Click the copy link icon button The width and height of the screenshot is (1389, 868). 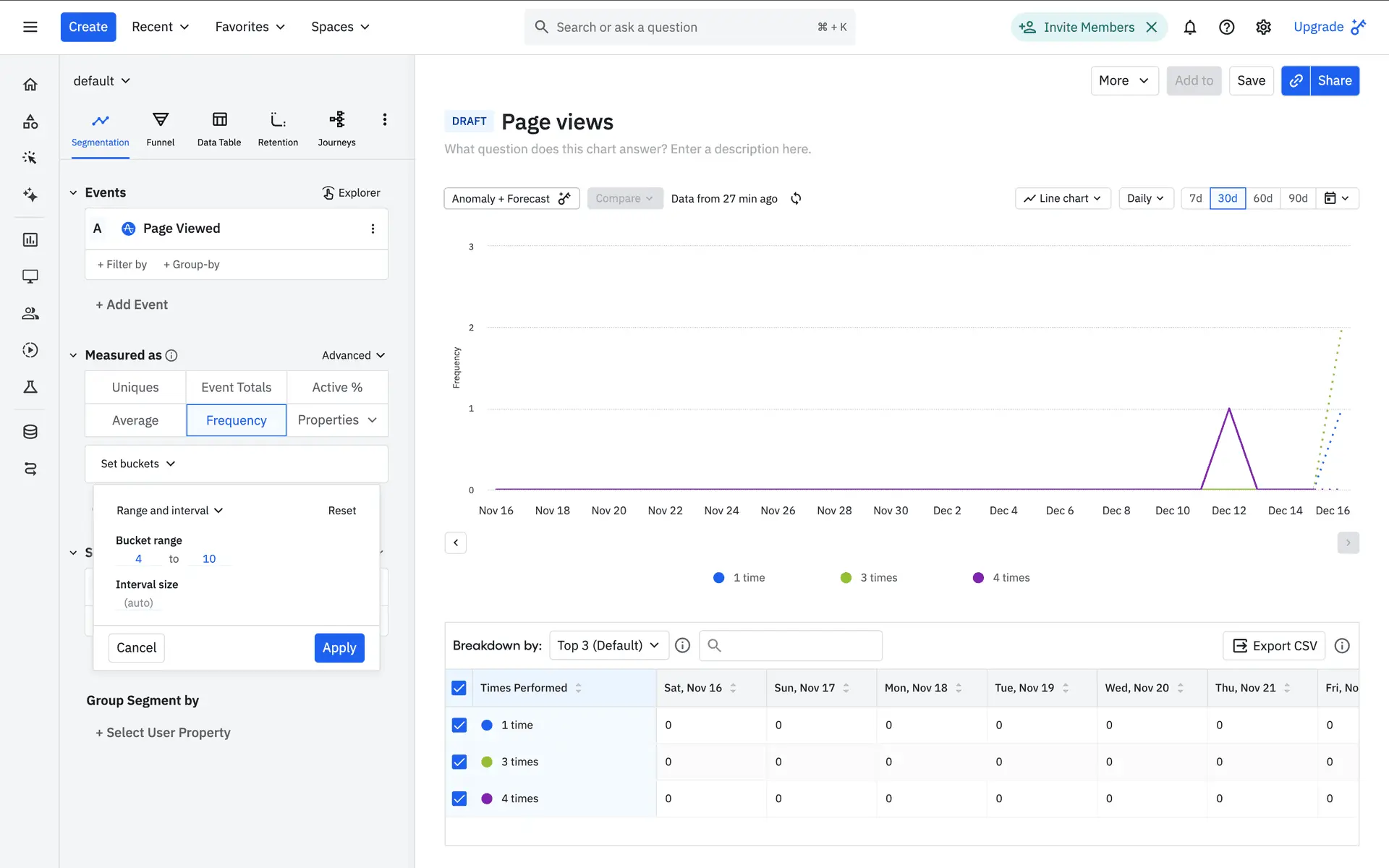(1296, 81)
